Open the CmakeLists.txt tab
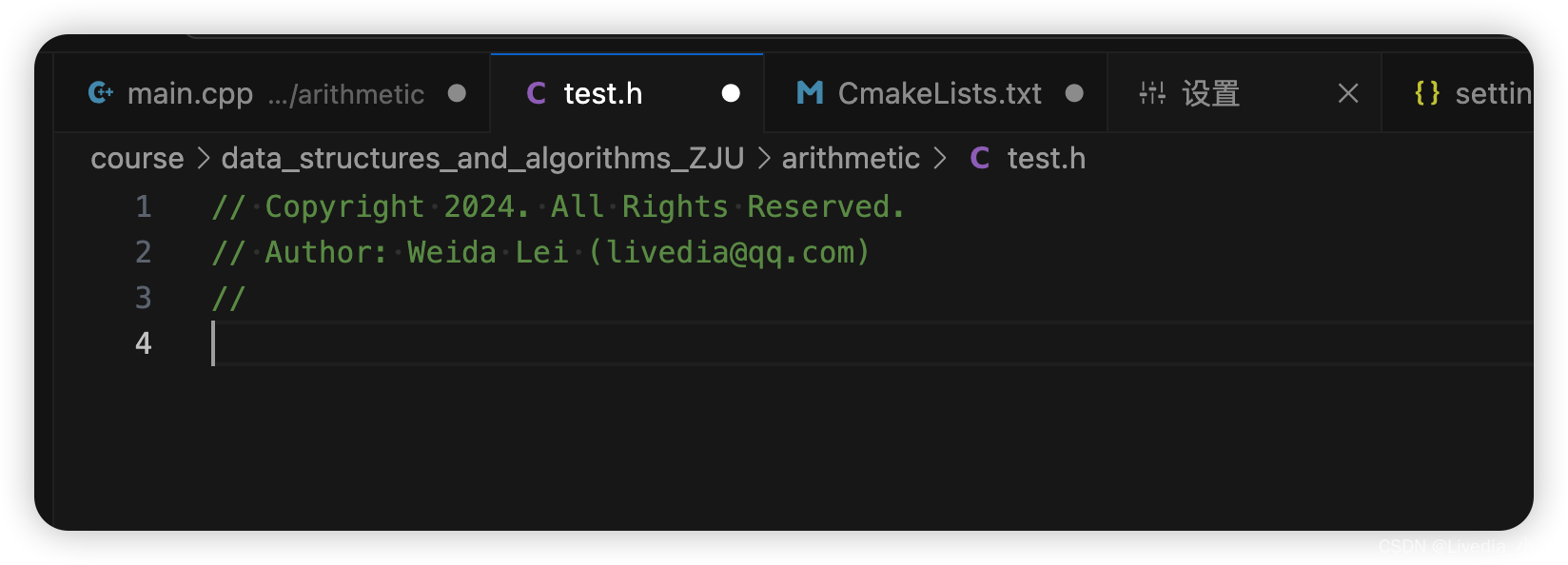This screenshot has height=565, width=1568. pyautogui.click(x=939, y=93)
